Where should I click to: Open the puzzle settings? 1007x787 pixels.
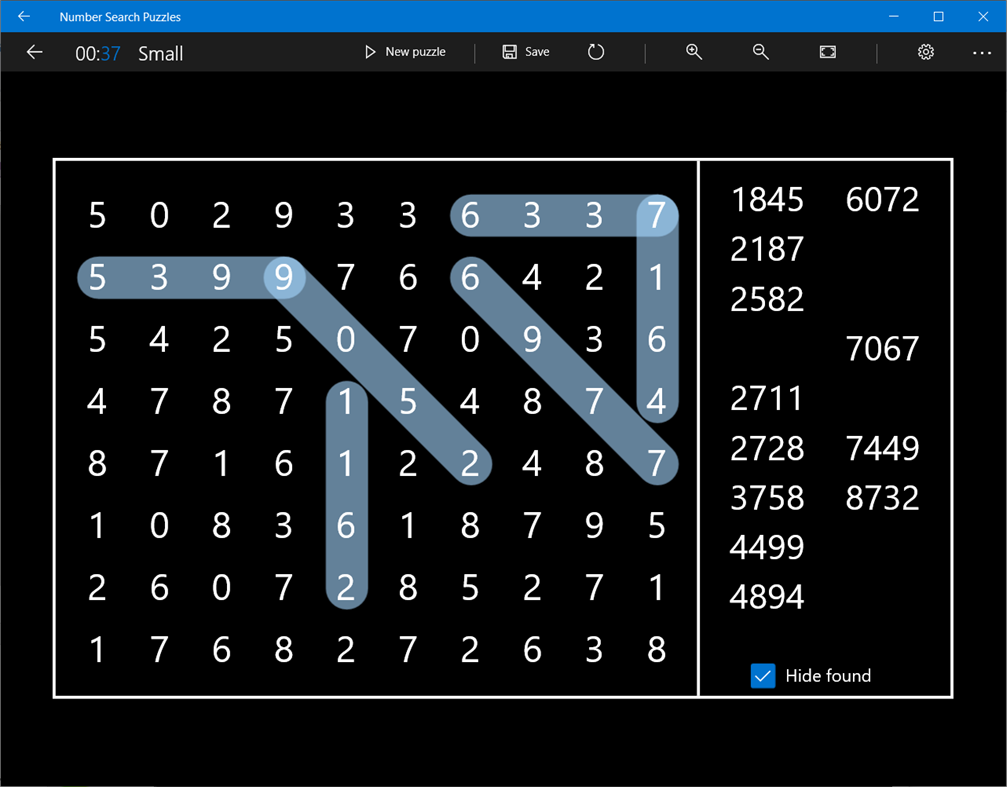pos(925,52)
